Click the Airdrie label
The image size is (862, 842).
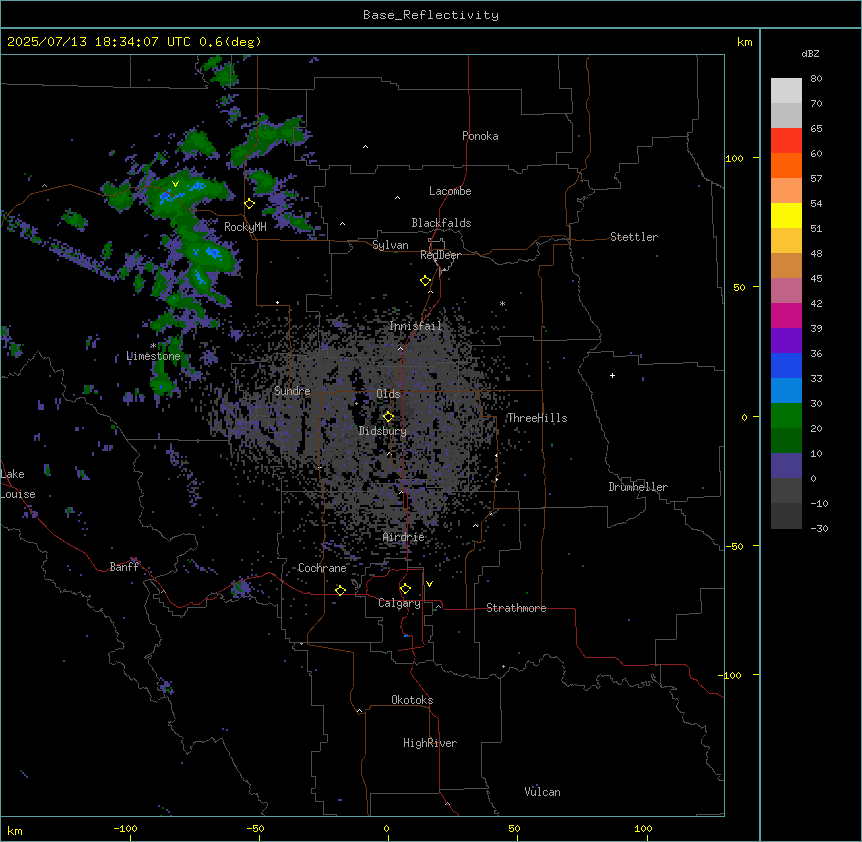coord(404,537)
